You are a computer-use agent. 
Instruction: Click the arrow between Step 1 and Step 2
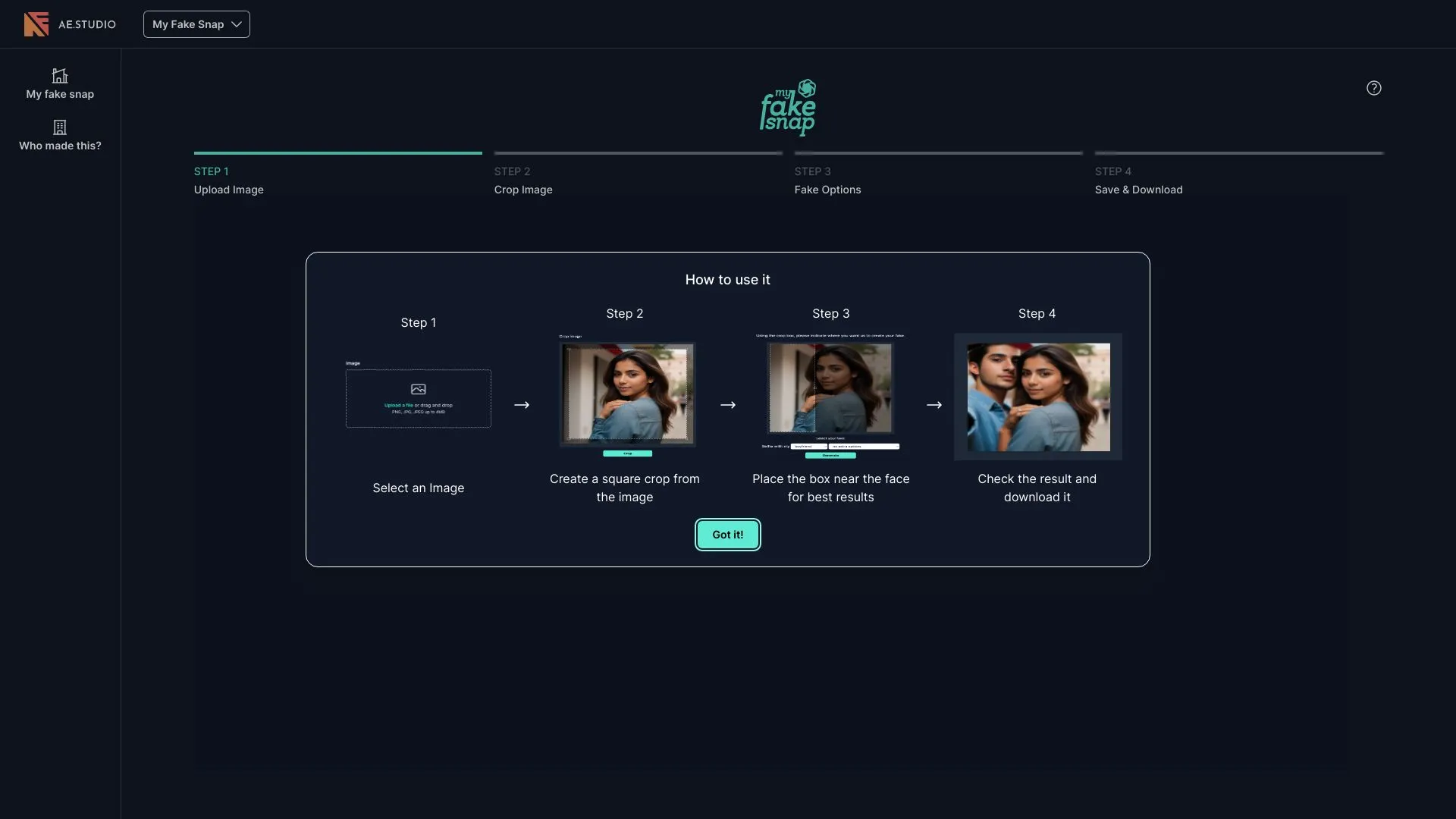pos(522,405)
